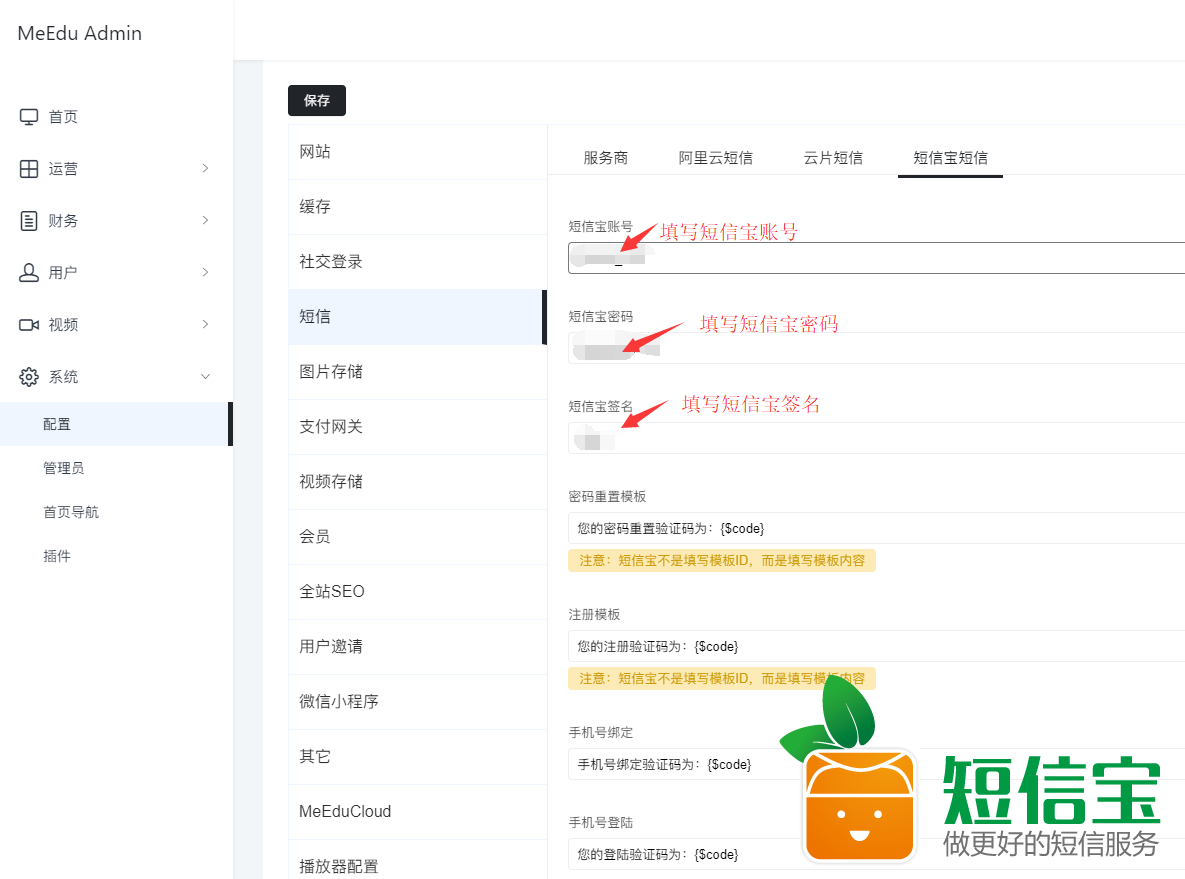The image size is (1185, 879).
Task: Click the 用户 person icon
Action: (29, 273)
